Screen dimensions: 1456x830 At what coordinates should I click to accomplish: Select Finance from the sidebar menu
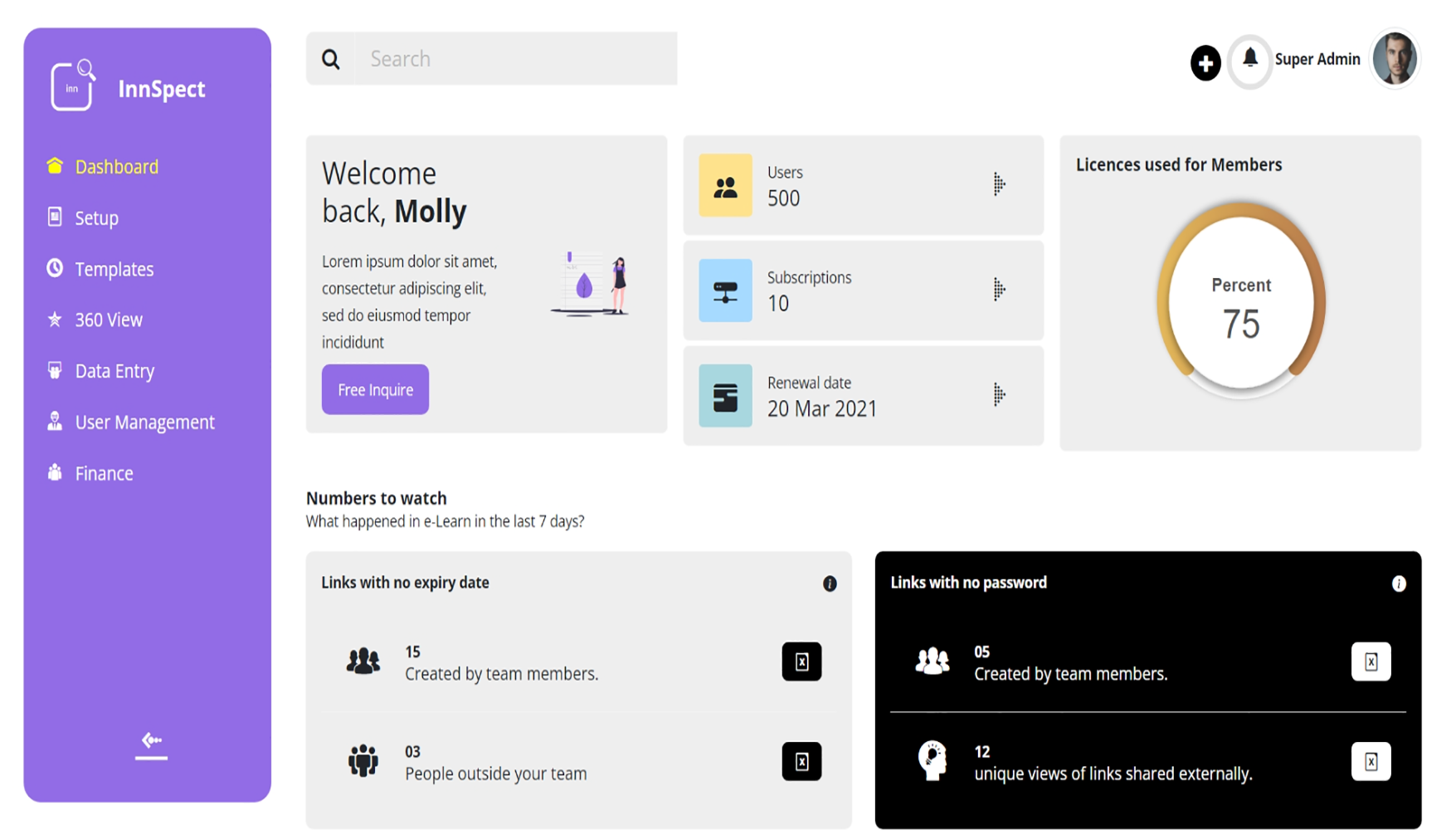104,473
